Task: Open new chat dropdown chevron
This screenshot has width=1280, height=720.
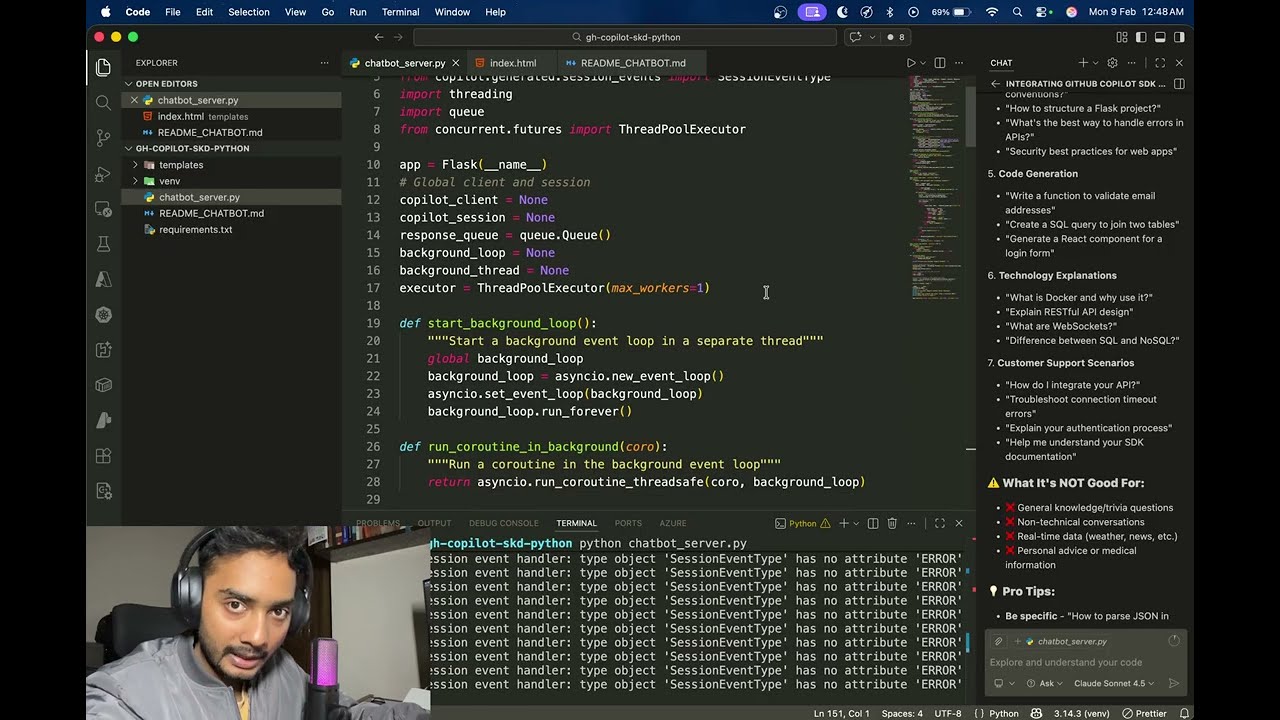Action: pos(1095,63)
